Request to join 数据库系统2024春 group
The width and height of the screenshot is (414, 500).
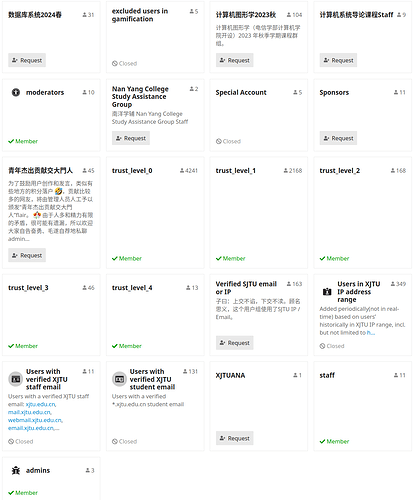[x=27, y=60]
